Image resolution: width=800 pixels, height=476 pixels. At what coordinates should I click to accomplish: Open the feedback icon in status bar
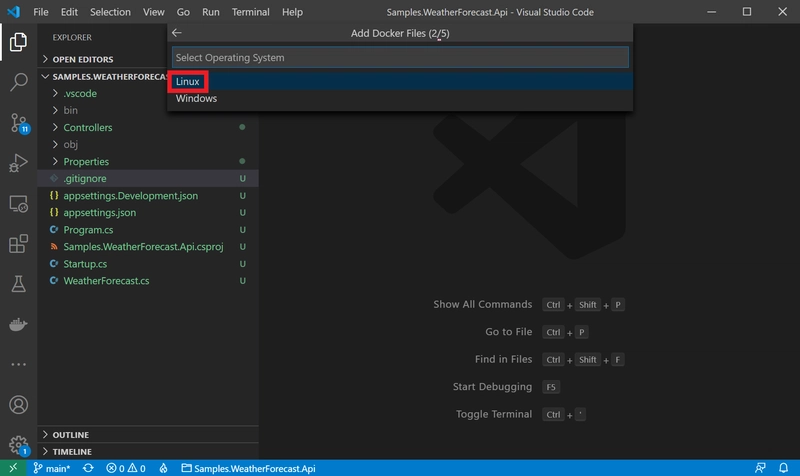click(760, 468)
